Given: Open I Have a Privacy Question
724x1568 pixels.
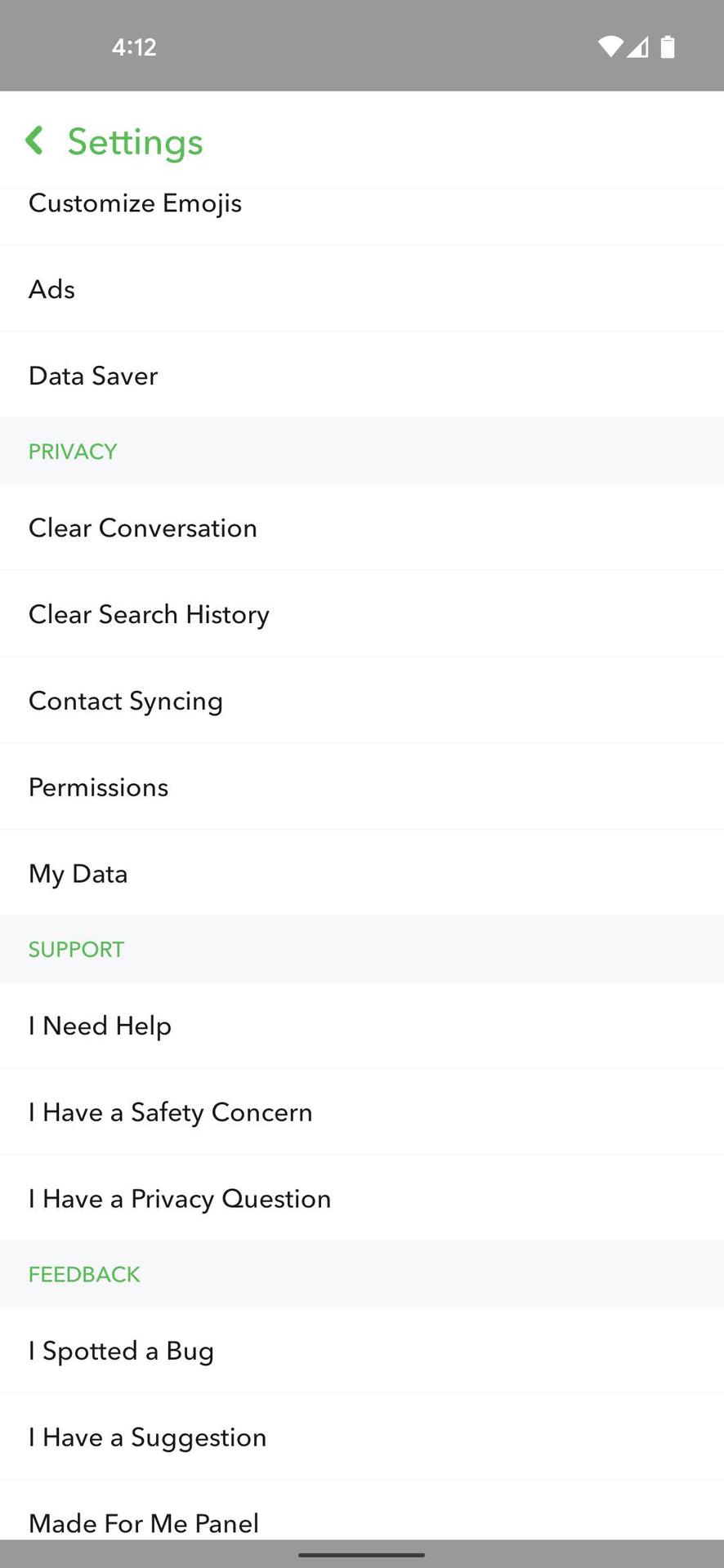Looking at the screenshot, I should 180,1199.
